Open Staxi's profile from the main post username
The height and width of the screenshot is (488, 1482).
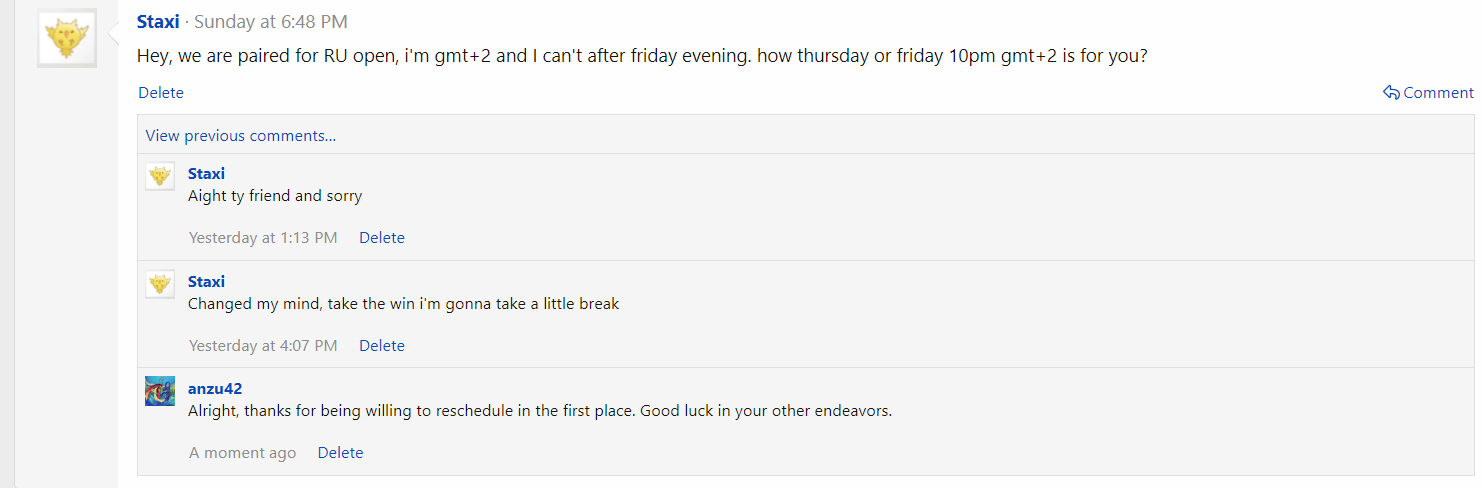click(158, 22)
